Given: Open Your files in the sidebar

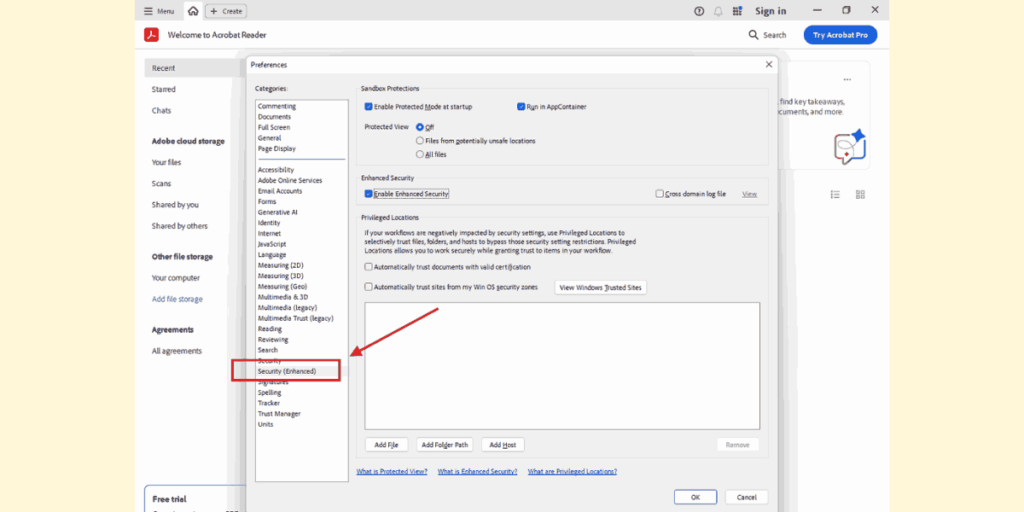Looking at the screenshot, I should [167, 163].
